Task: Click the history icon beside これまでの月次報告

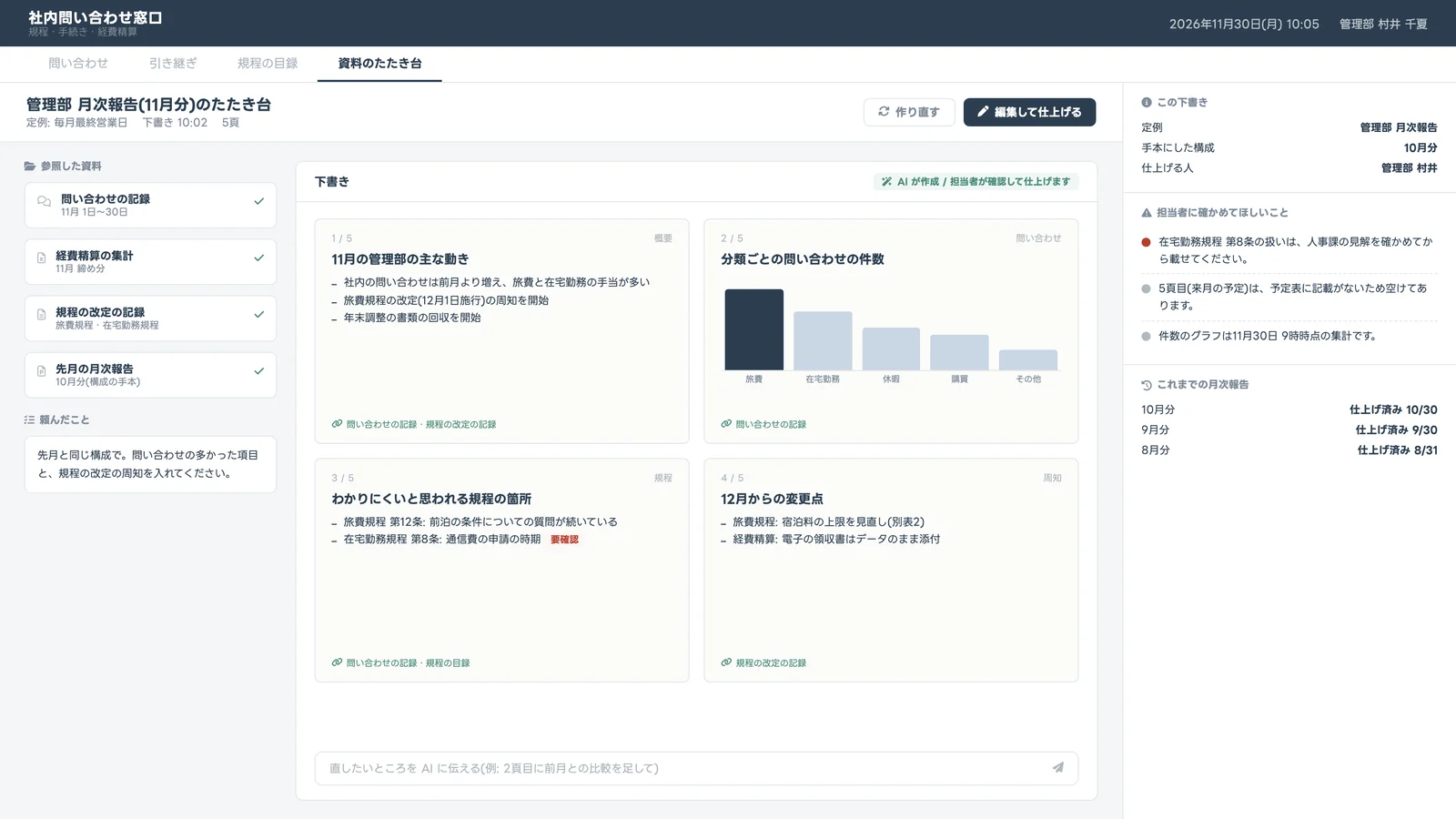Action: pos(1147,385)
